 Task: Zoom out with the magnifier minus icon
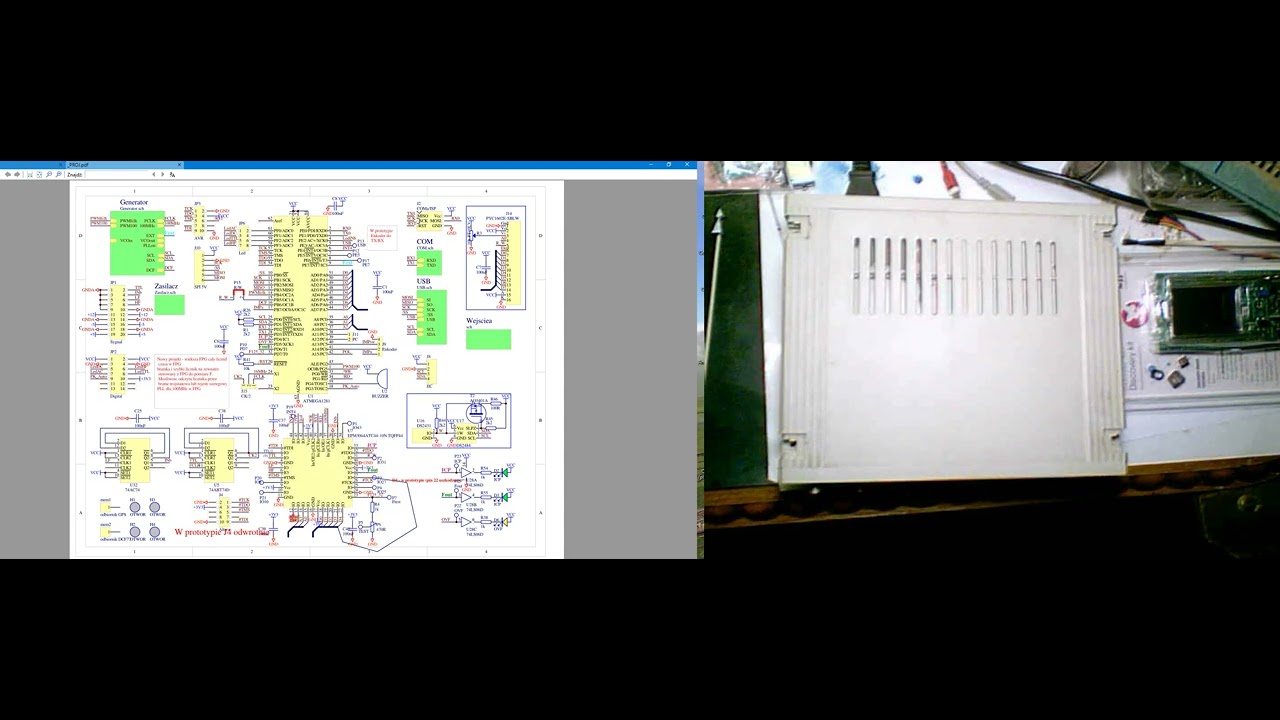(49, 174)
